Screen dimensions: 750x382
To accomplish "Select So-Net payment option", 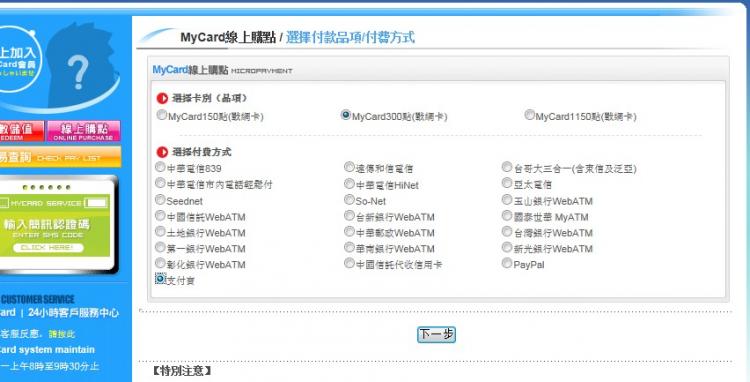I will tap(349, 199).
